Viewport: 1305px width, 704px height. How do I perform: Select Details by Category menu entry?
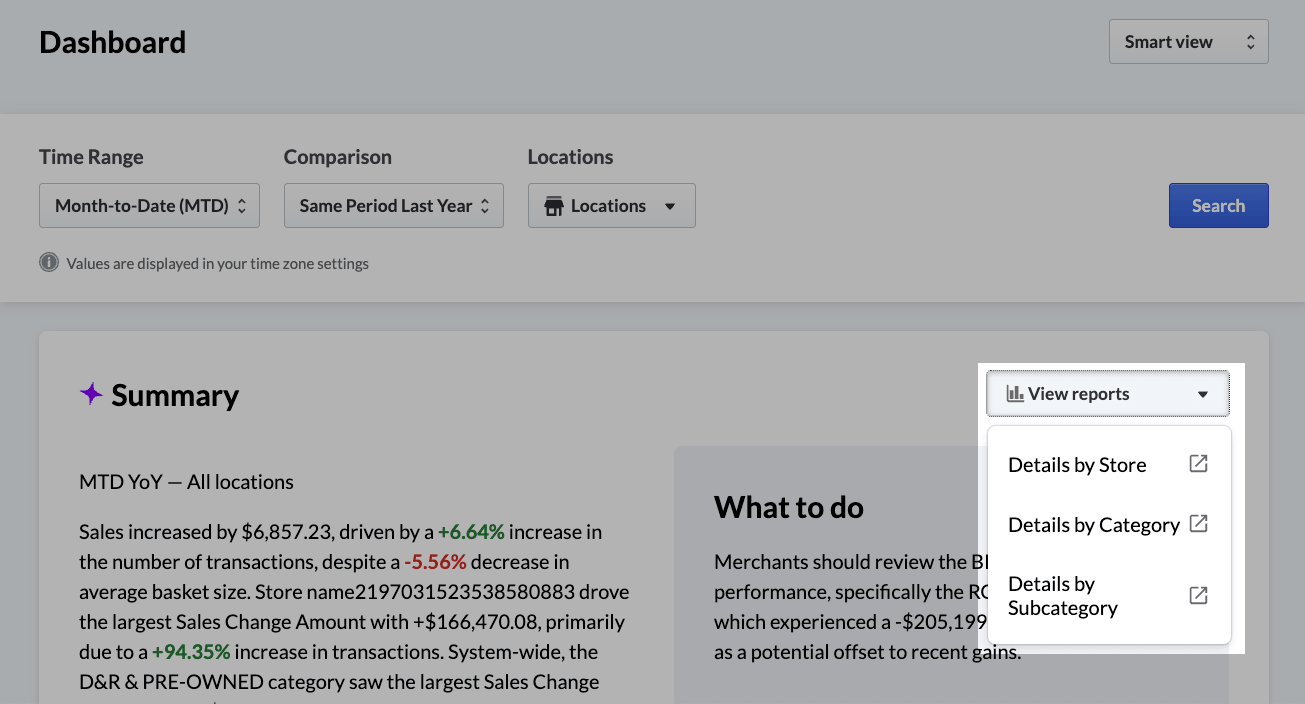pos(1108,525)
